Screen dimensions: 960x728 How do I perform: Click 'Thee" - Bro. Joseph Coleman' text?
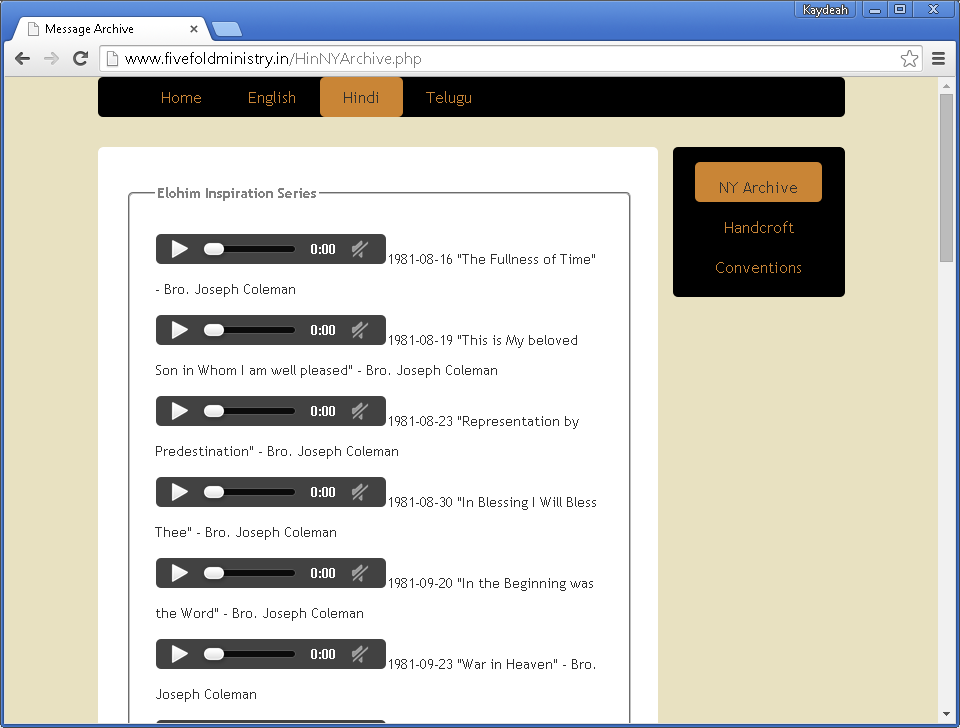click(x=246, y=532)
